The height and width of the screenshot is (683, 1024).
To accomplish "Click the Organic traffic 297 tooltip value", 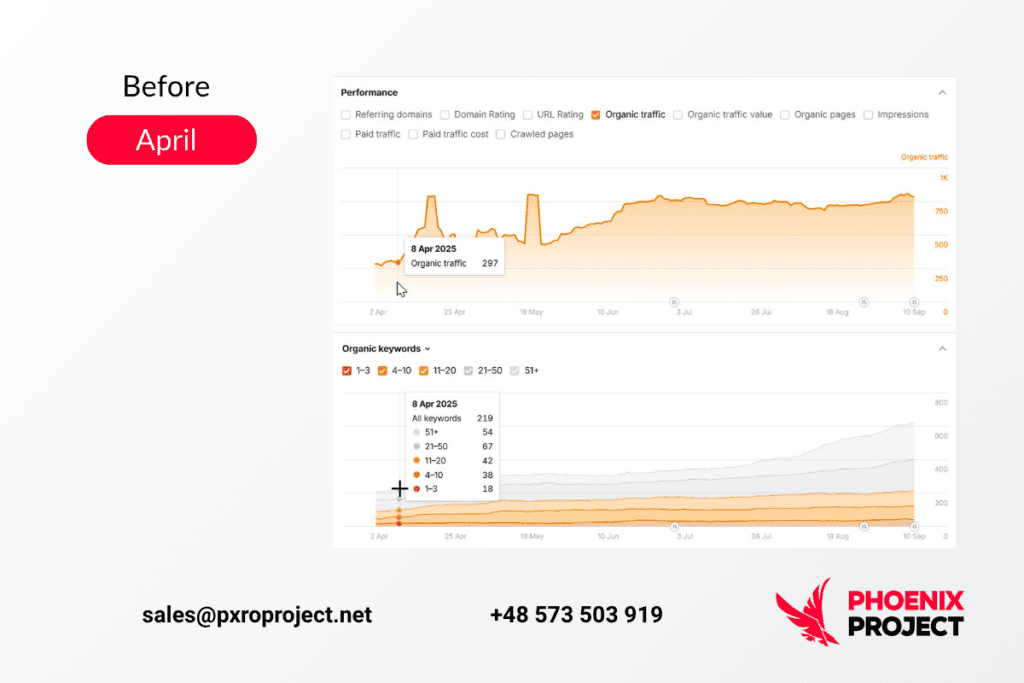I will [490, 264].
